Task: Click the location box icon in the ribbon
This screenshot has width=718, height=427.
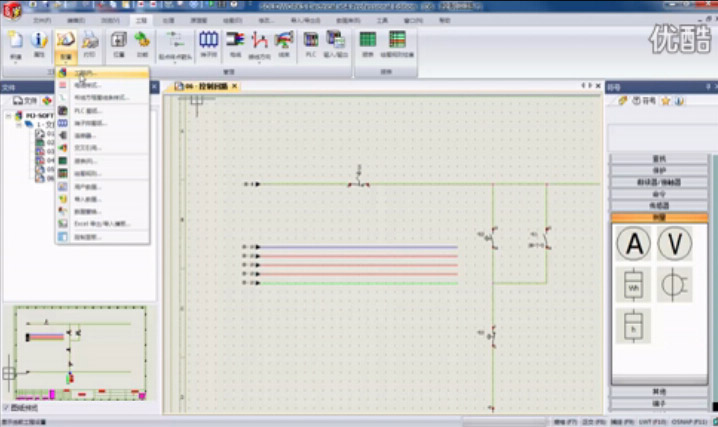Action: tap(119, 40)
